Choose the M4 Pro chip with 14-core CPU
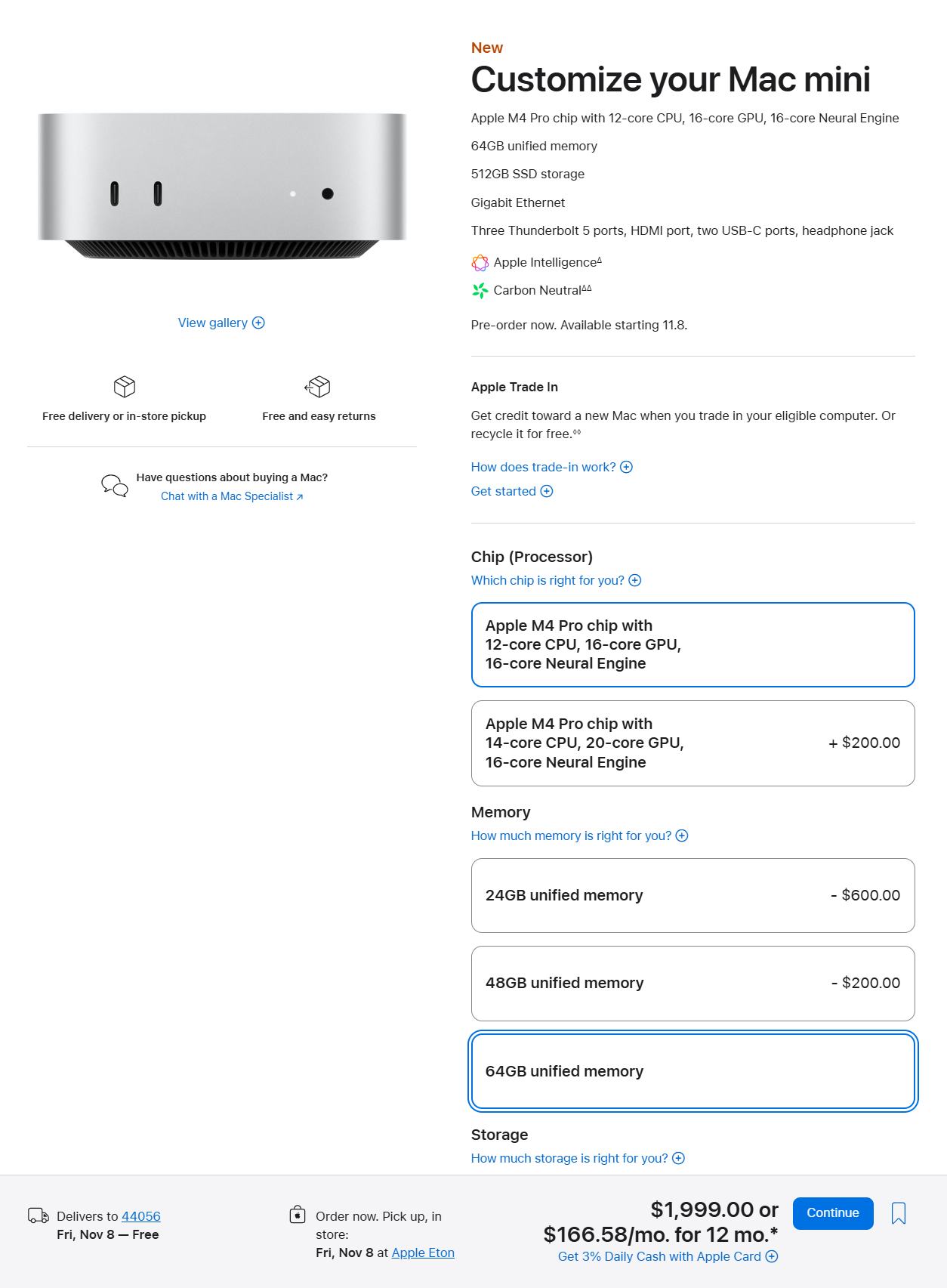The image size is (947, 1288). click(x=693, y=743)
